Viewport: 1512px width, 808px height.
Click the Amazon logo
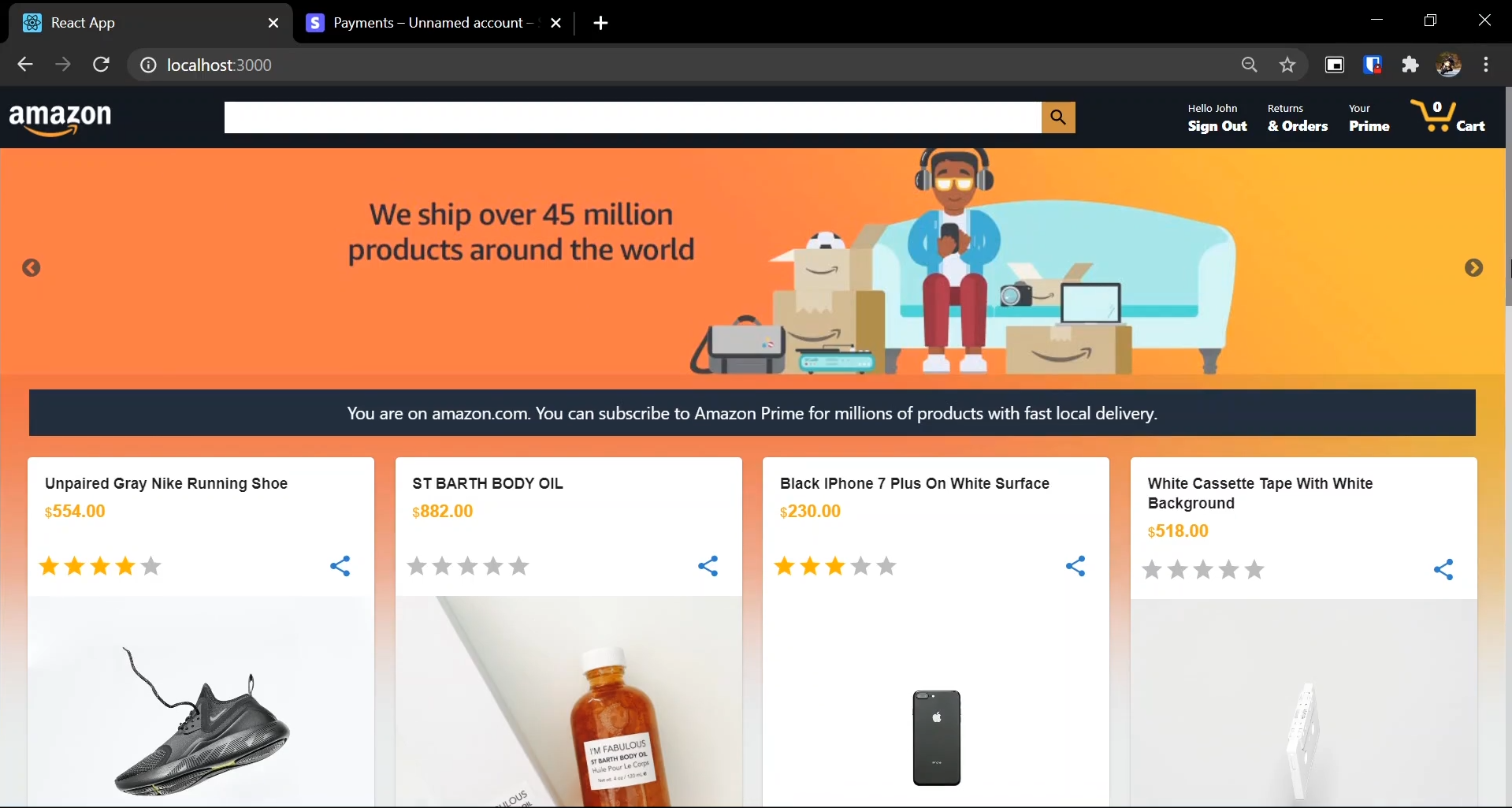point(60,117)
